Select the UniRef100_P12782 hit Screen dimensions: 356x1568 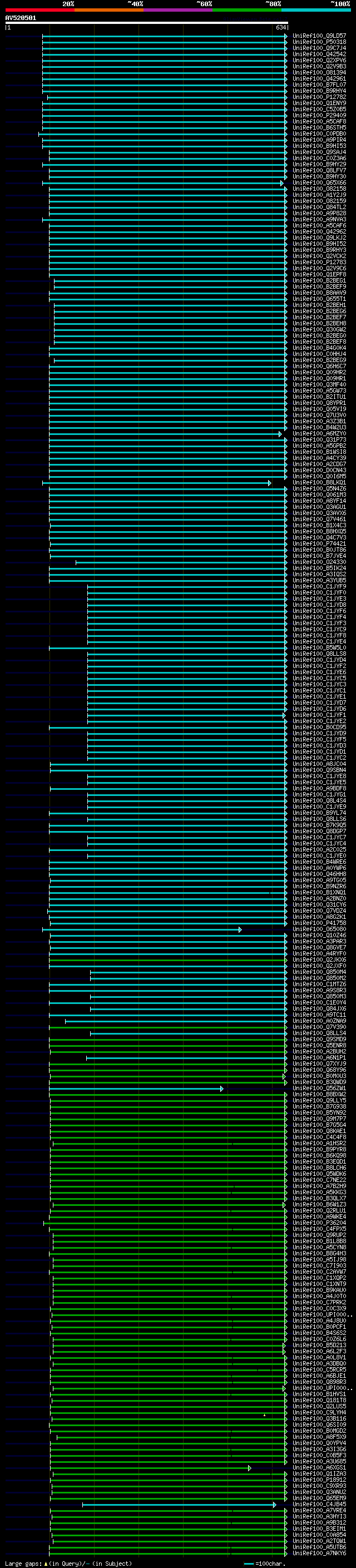pos(319,97)
